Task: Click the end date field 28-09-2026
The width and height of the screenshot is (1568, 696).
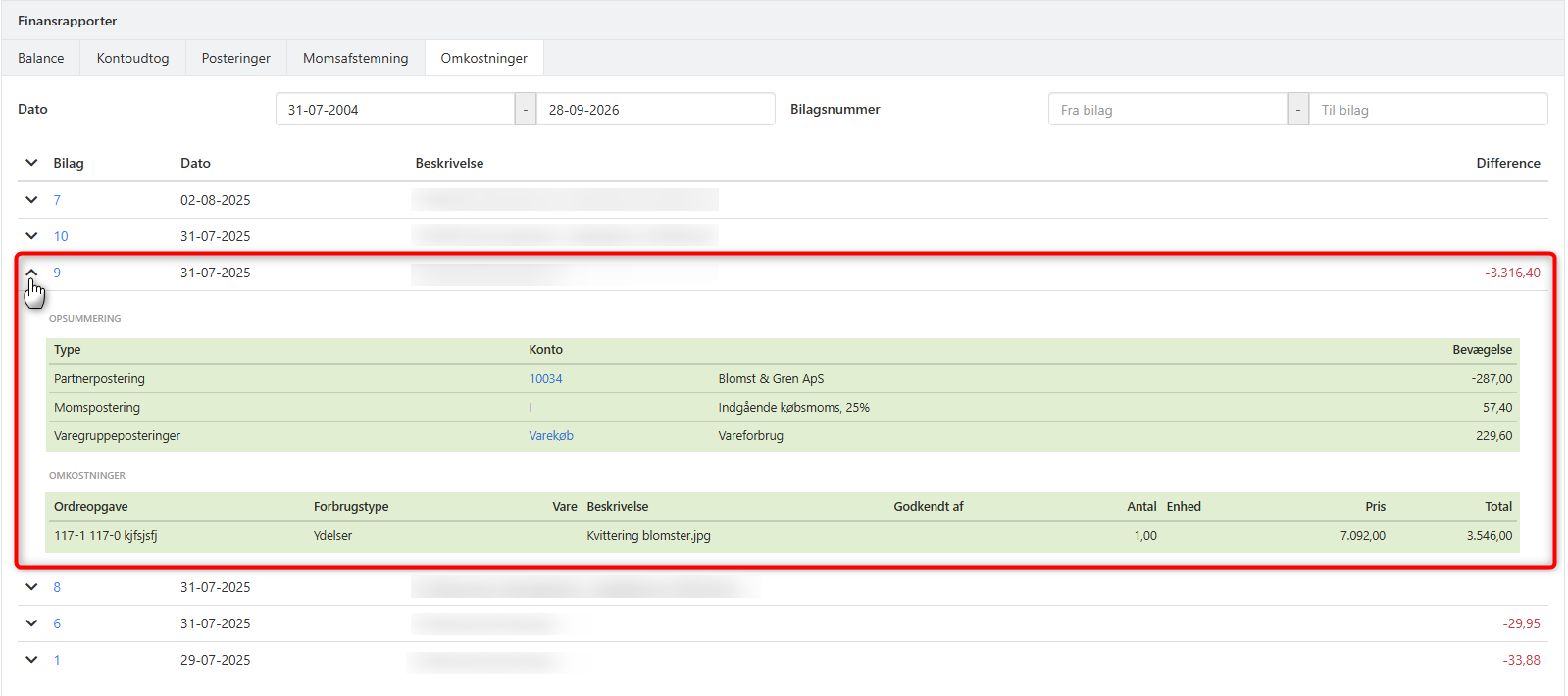Action: point(656,109)
